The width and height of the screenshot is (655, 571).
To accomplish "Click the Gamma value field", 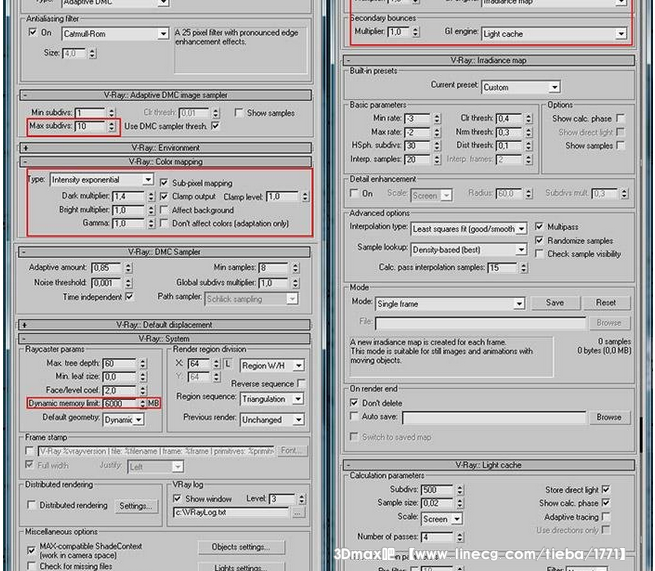I will pos(129,223).
